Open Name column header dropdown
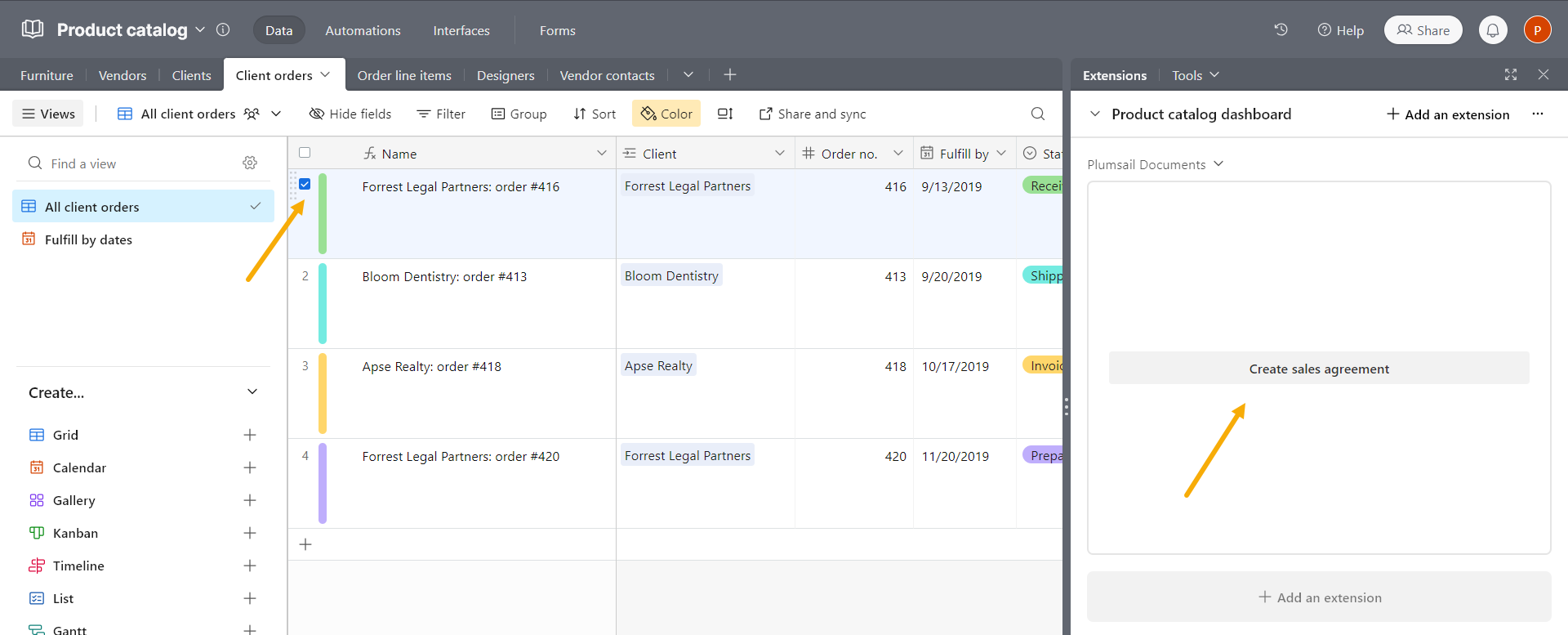Image resolution: width=1568 pixels, height=635 pixels. pos(602,153)
